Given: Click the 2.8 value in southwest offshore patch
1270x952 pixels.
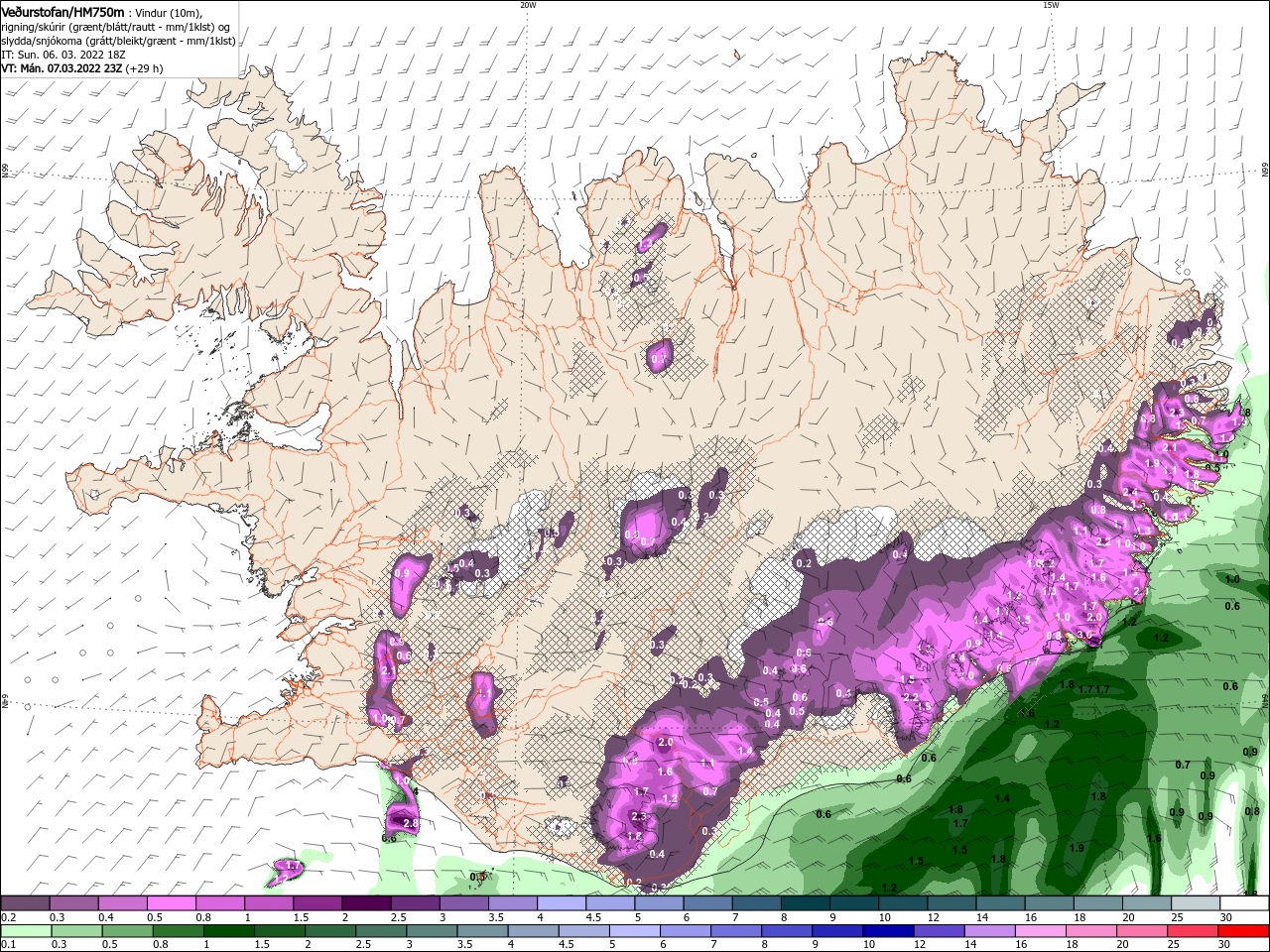Looking at the screenshot, I should pos(412,824).
